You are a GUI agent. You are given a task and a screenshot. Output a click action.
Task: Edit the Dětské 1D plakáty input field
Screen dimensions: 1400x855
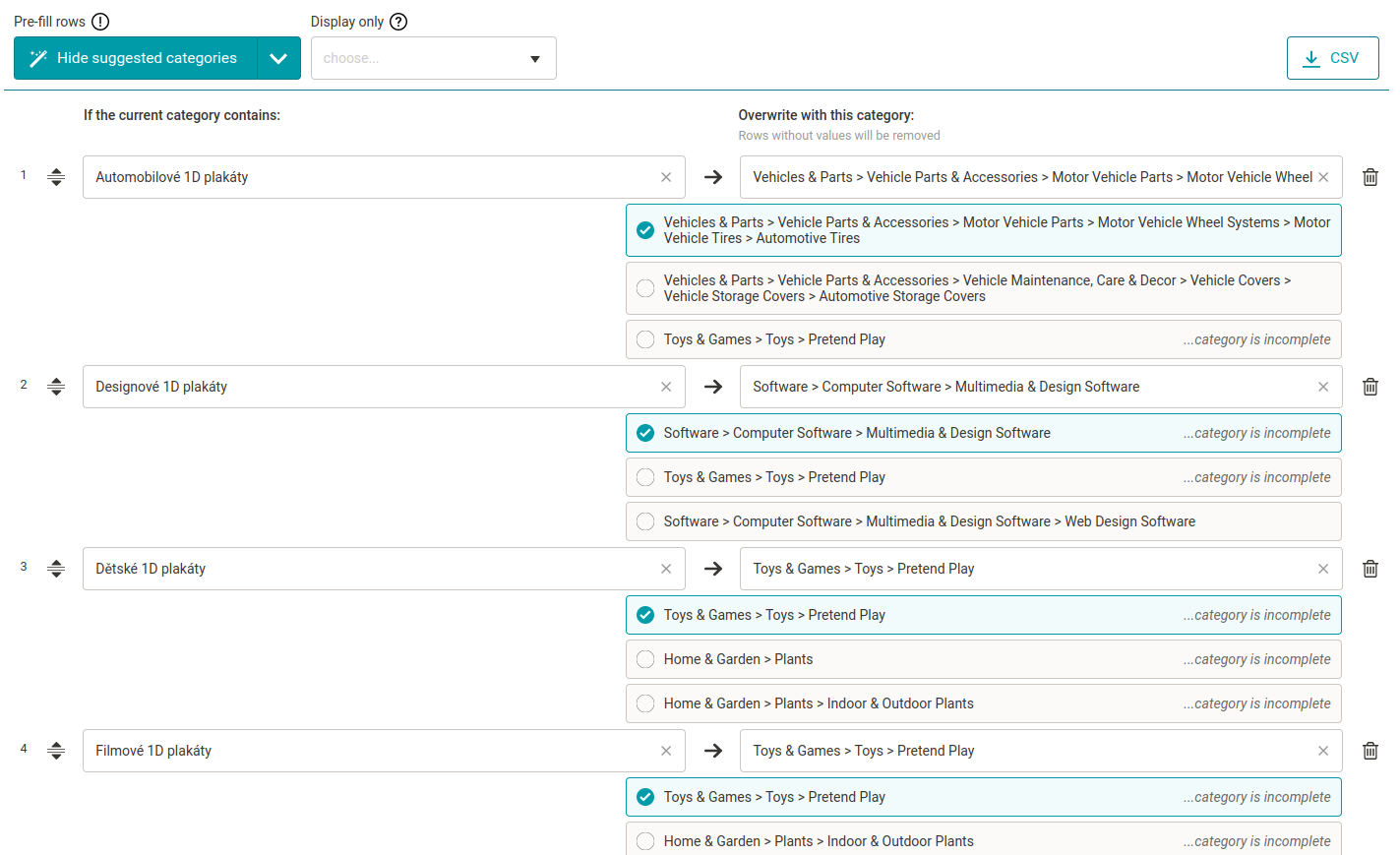point(370,569)
